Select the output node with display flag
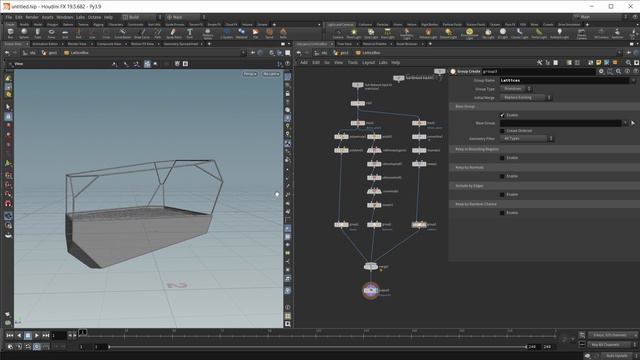Screen dimensions: 640x360 tap(371, 290)
